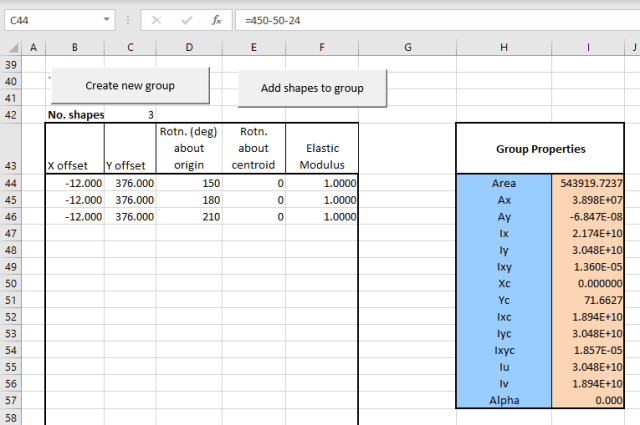Click the Select All corner triangle
The width and height of the screenshot is (640, 425).
click(12, 47)
